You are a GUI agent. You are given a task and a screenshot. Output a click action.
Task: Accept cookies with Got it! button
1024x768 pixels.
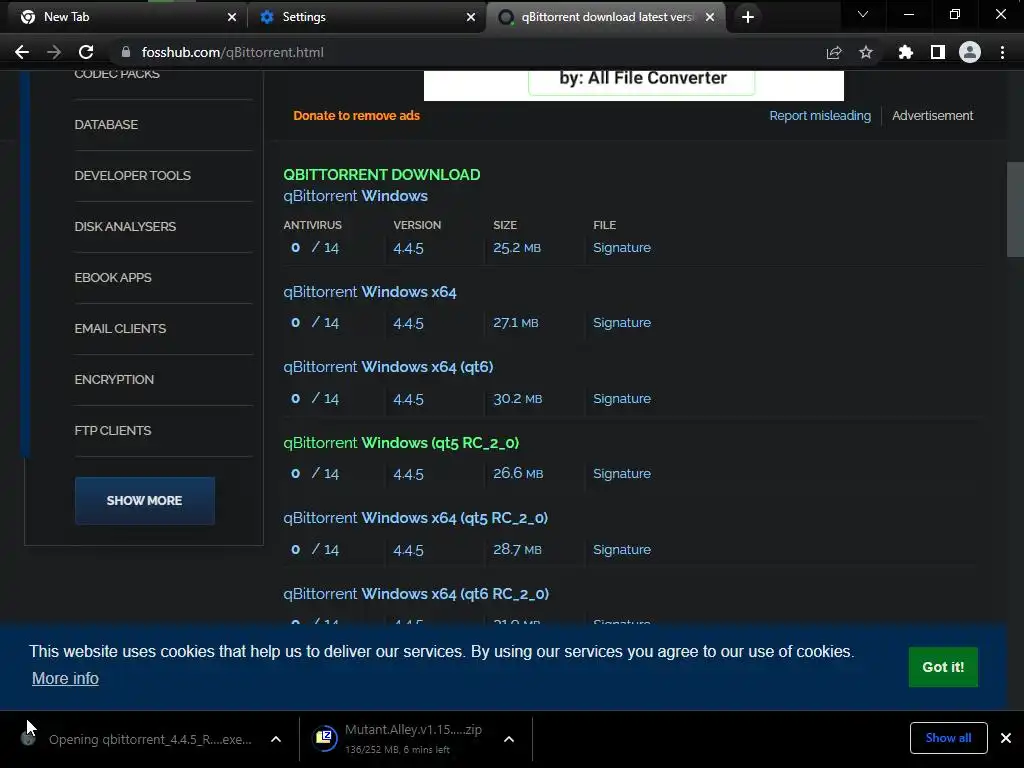point(943,667)
